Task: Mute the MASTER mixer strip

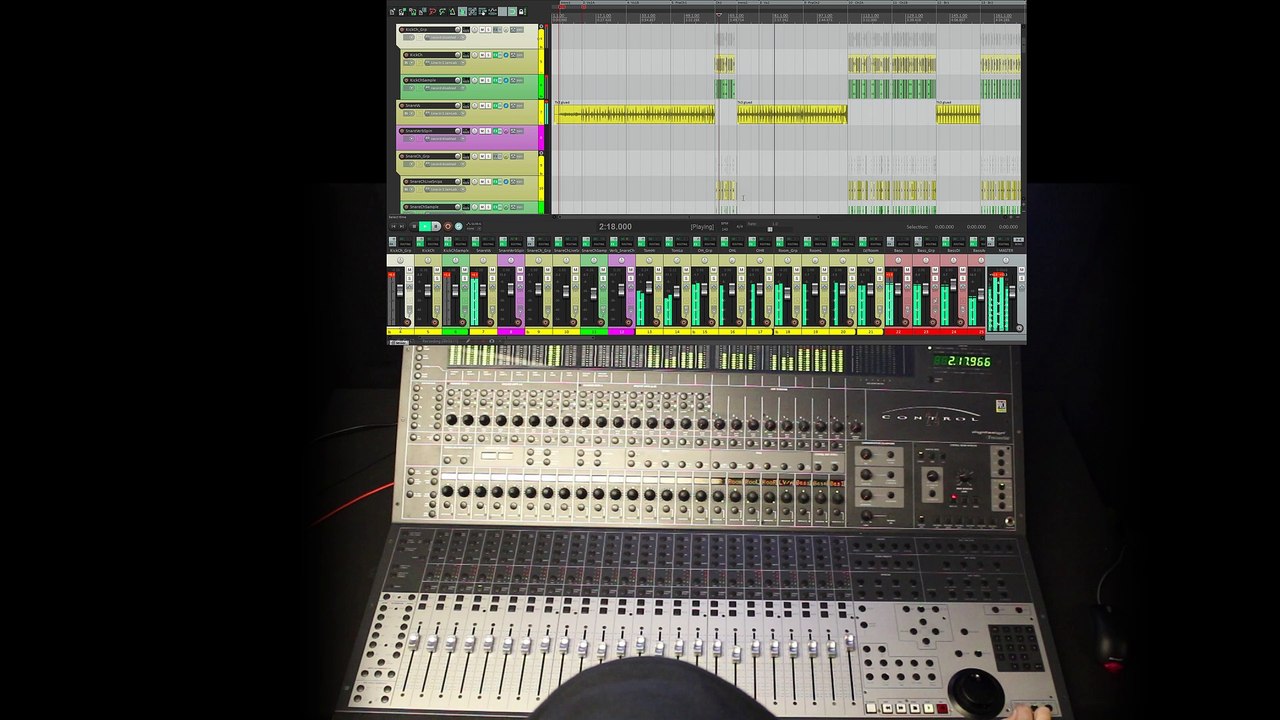Action: pyautogui.click(x=1022, y=270)
